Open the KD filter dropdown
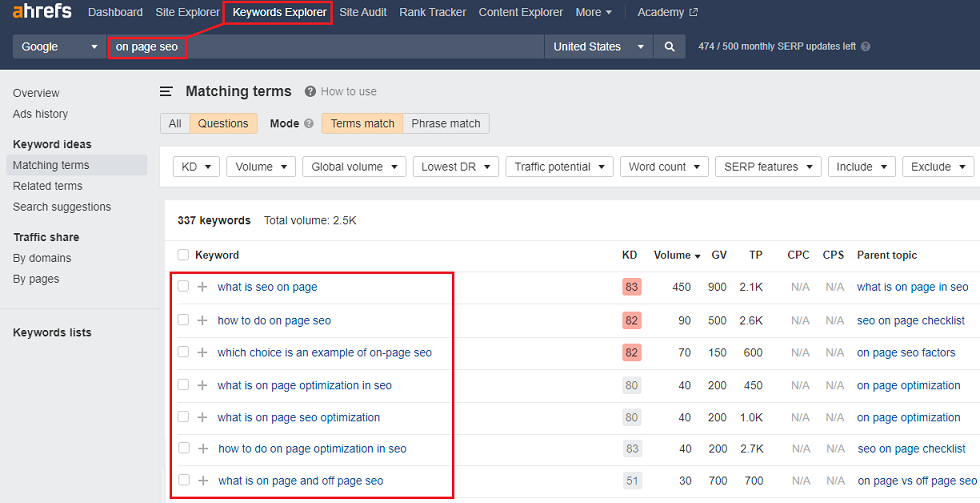The width and height of the screenshot is (980, 503). [x=196, y=167]
